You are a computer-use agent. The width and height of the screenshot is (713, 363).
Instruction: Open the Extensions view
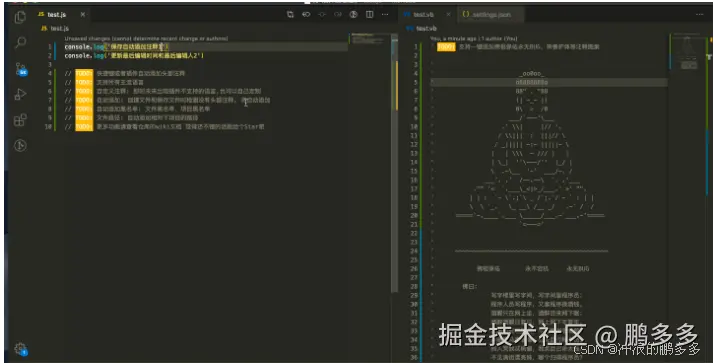[20, 120]
